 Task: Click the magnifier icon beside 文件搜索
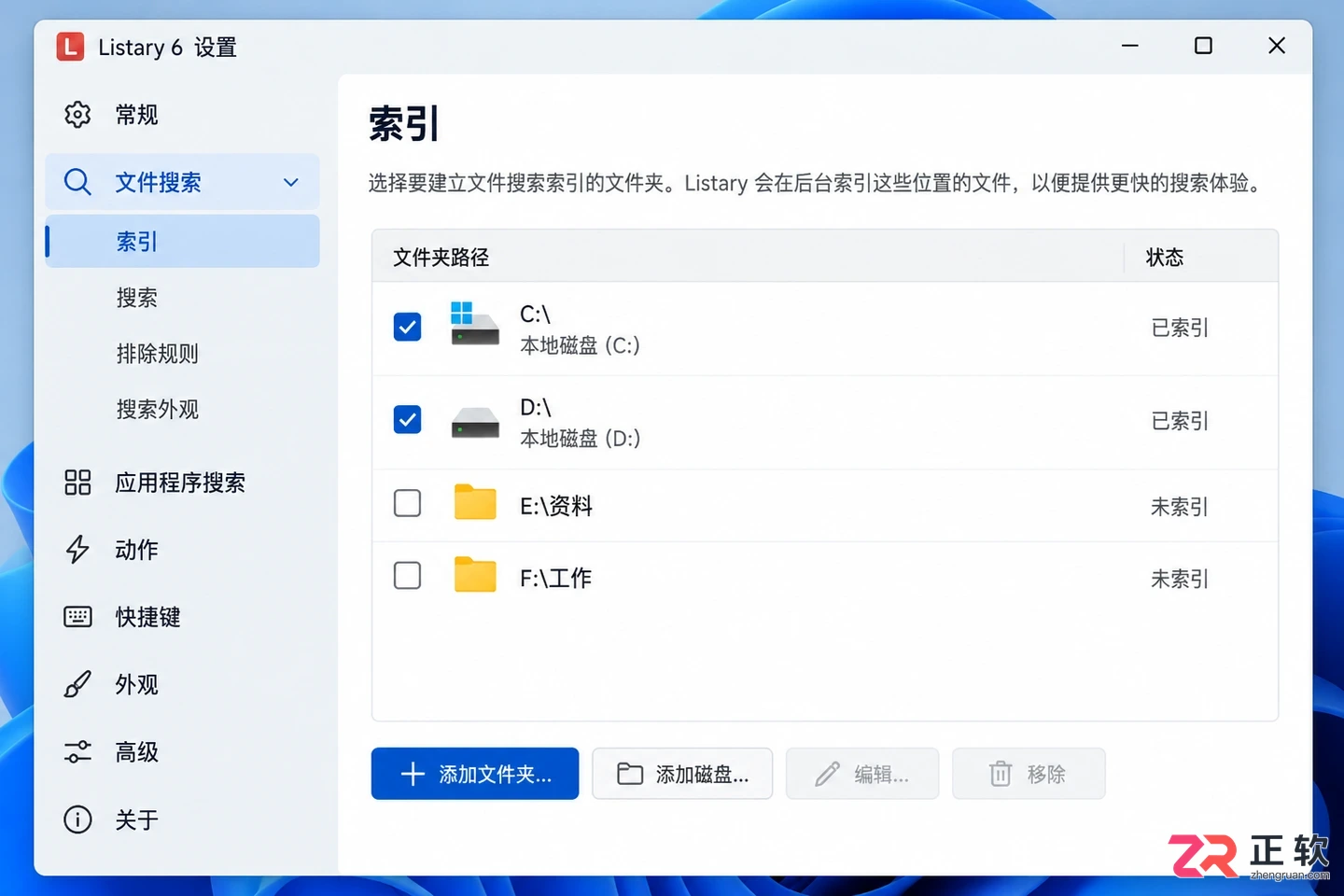coord(77,182)
